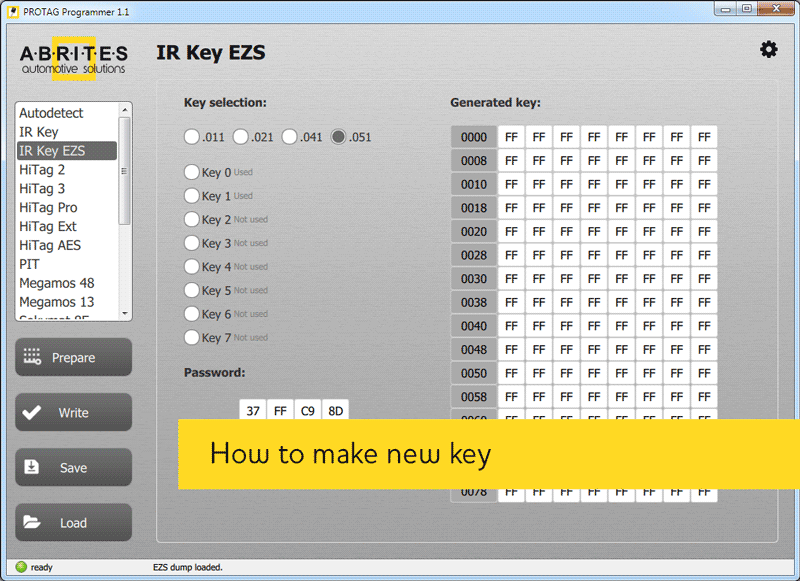Click the Save button

tap(73, 467)
